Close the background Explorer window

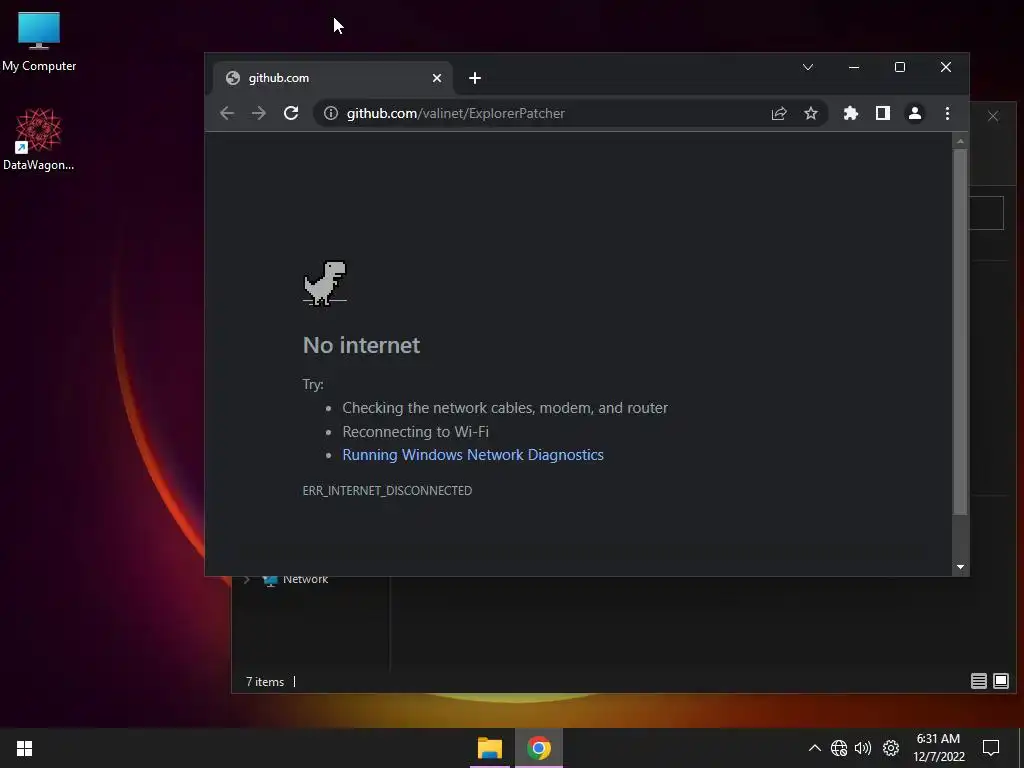coord(993,116)
